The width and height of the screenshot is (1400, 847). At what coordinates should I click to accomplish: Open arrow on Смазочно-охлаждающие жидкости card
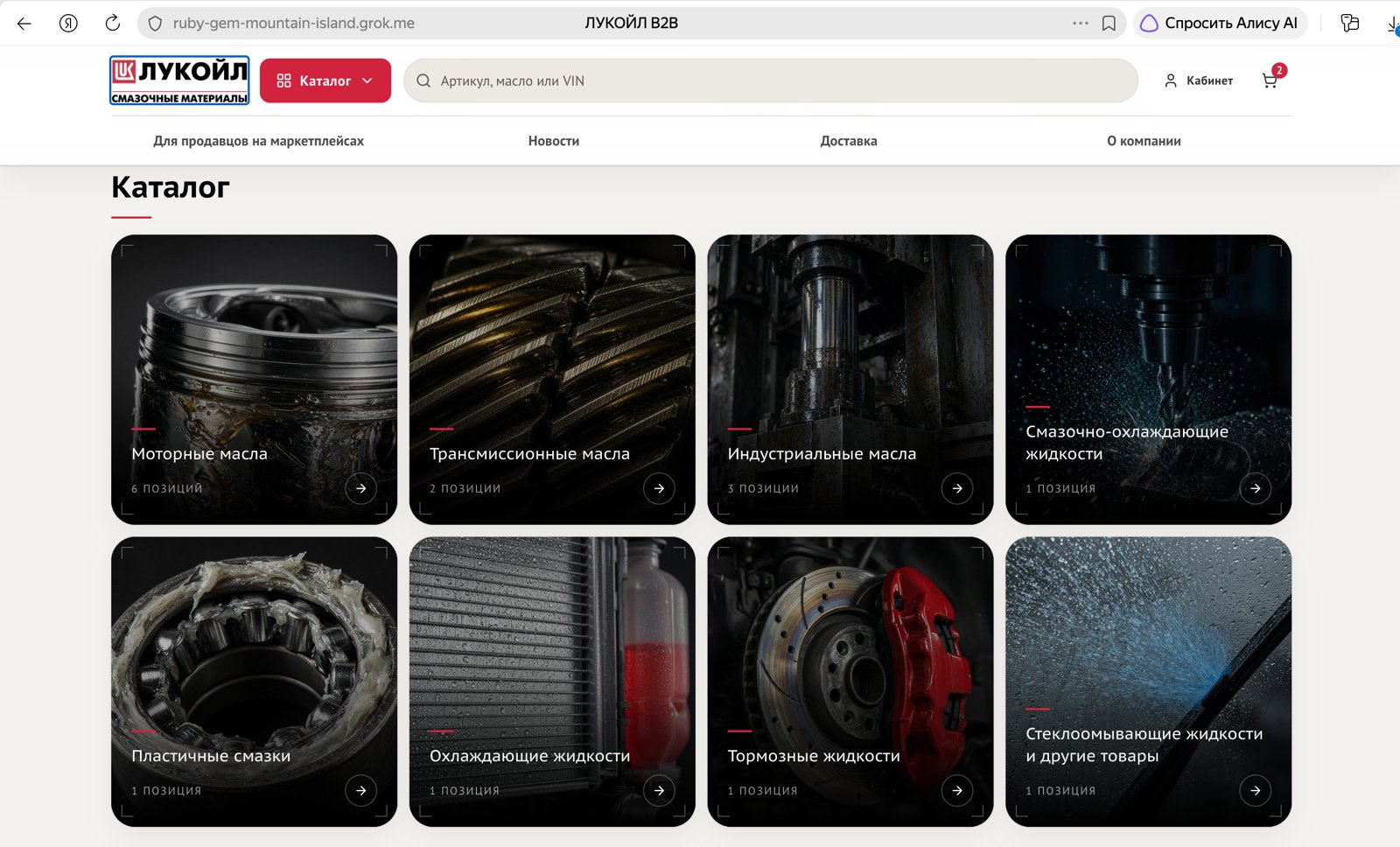(1256, 488)
